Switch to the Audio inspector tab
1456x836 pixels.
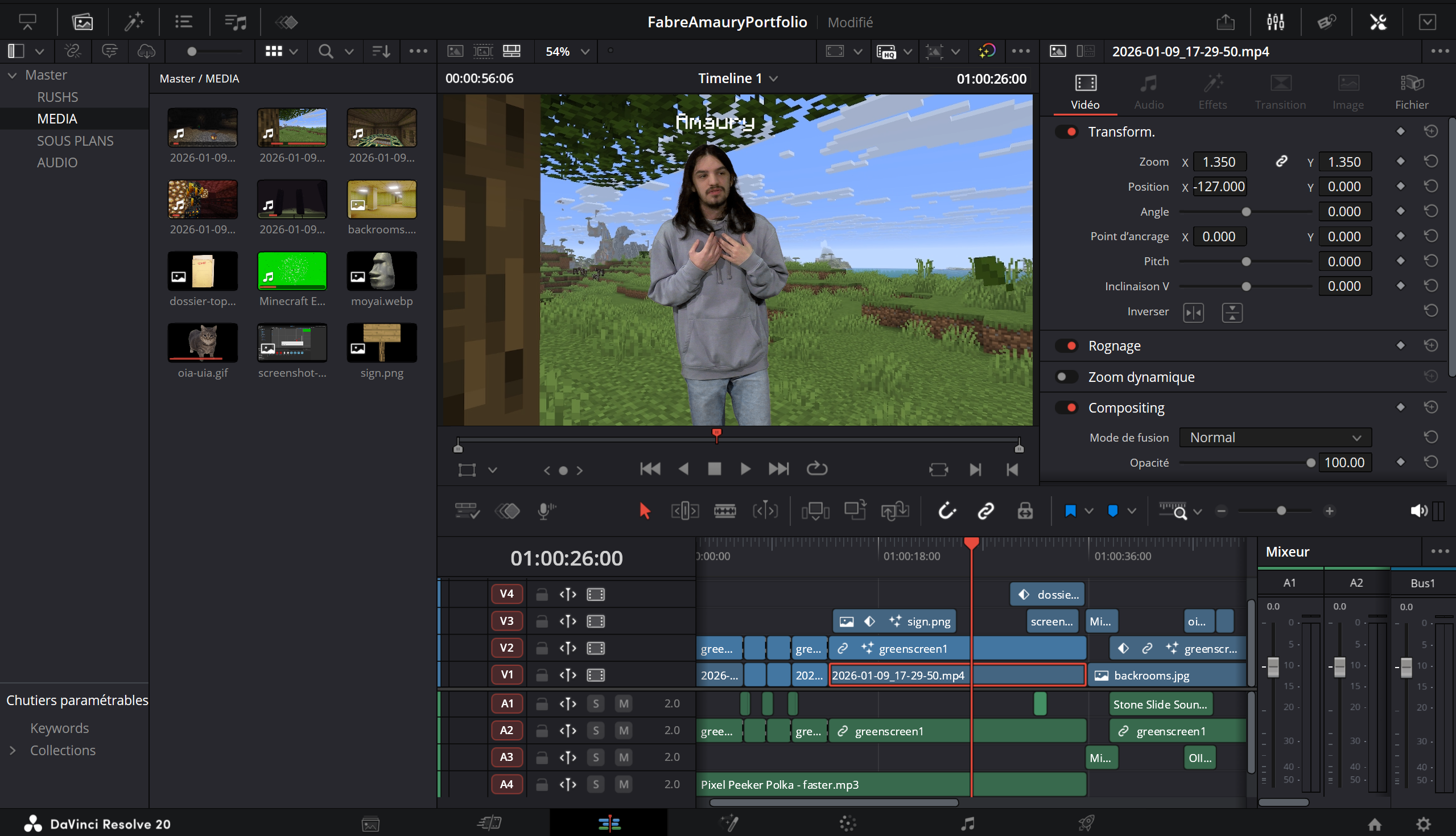point(1148,92)
